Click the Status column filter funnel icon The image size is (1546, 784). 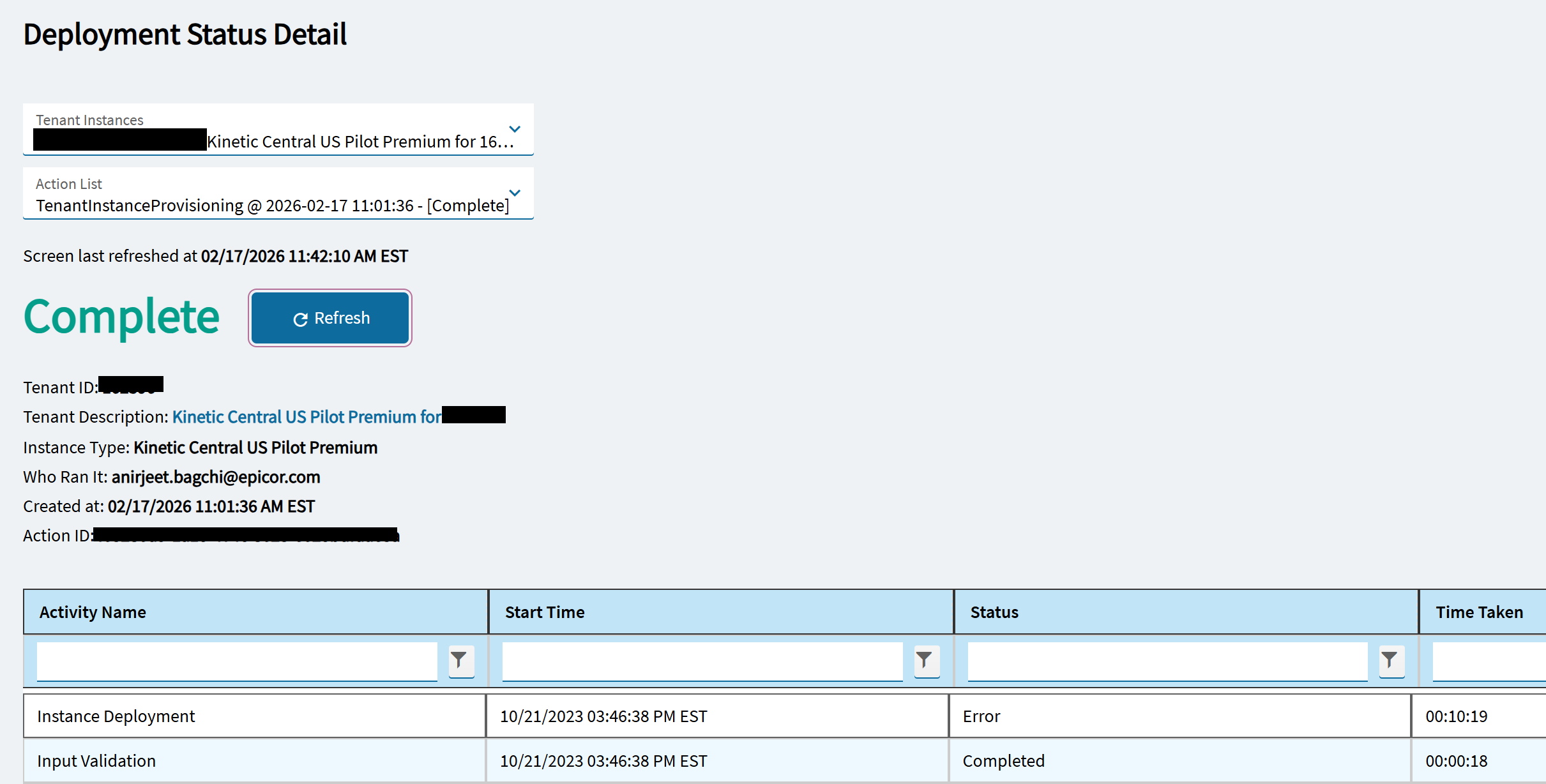[1390, 660]
